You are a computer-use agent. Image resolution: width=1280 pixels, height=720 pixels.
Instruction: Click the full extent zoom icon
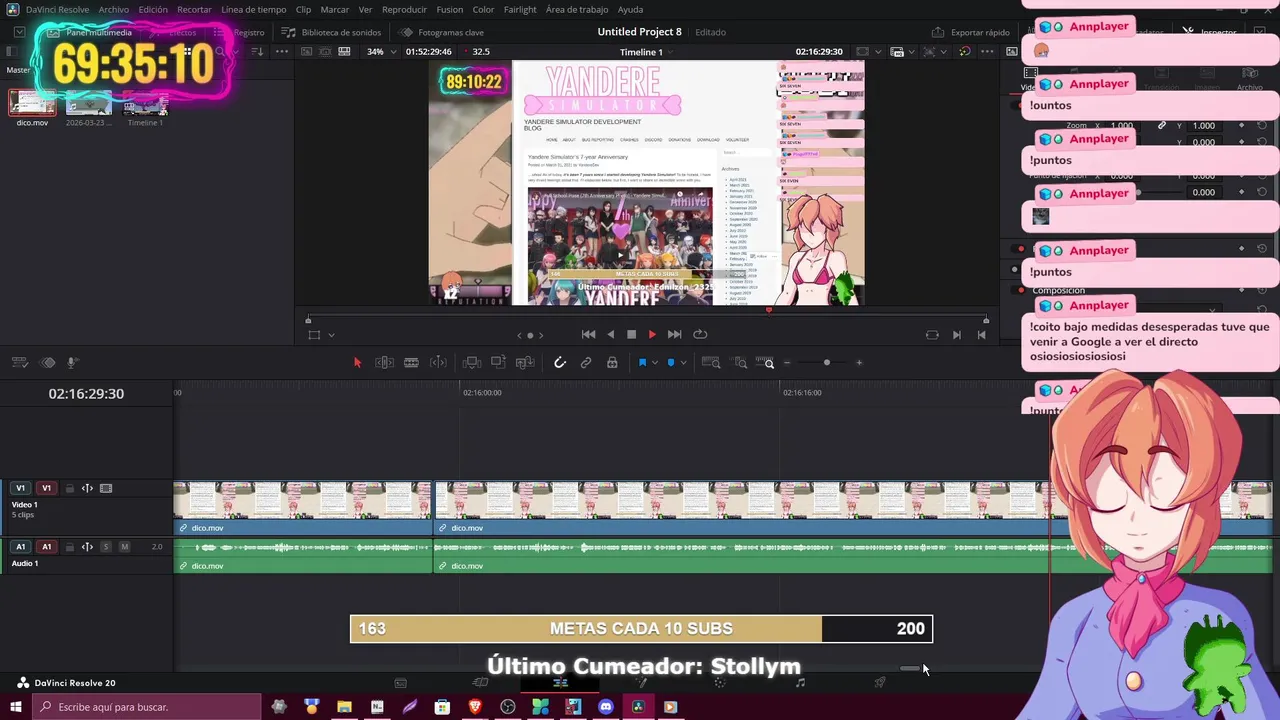(x=710, y=363)
